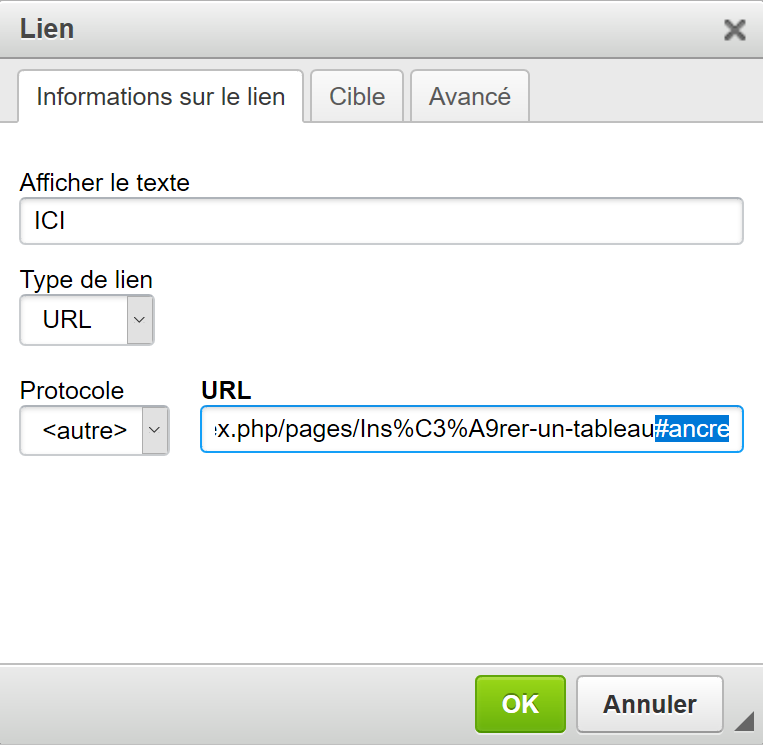Image resolution: width=763 pixels, height=745 pixels.
Task: Click the 'Protocole' label
Action: [72, 390]
